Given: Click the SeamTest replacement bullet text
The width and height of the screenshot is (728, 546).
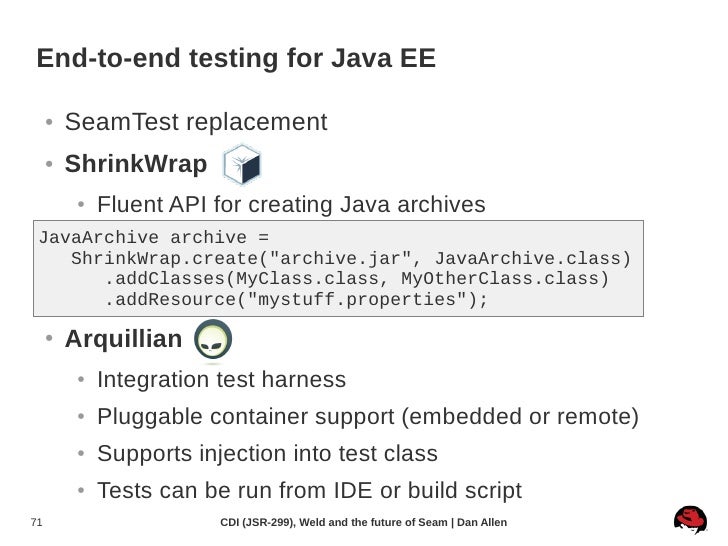Looking at the screenshot, I should pos(196,122).
